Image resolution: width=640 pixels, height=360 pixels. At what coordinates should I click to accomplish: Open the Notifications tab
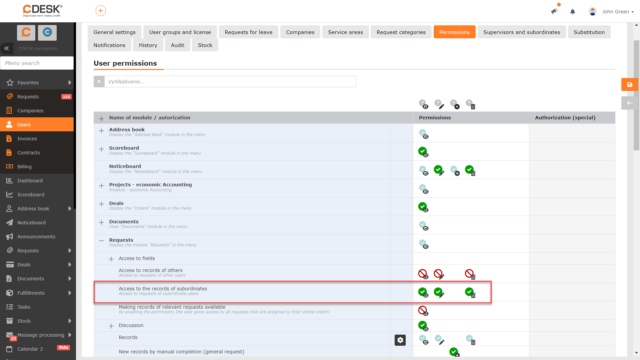109,45
